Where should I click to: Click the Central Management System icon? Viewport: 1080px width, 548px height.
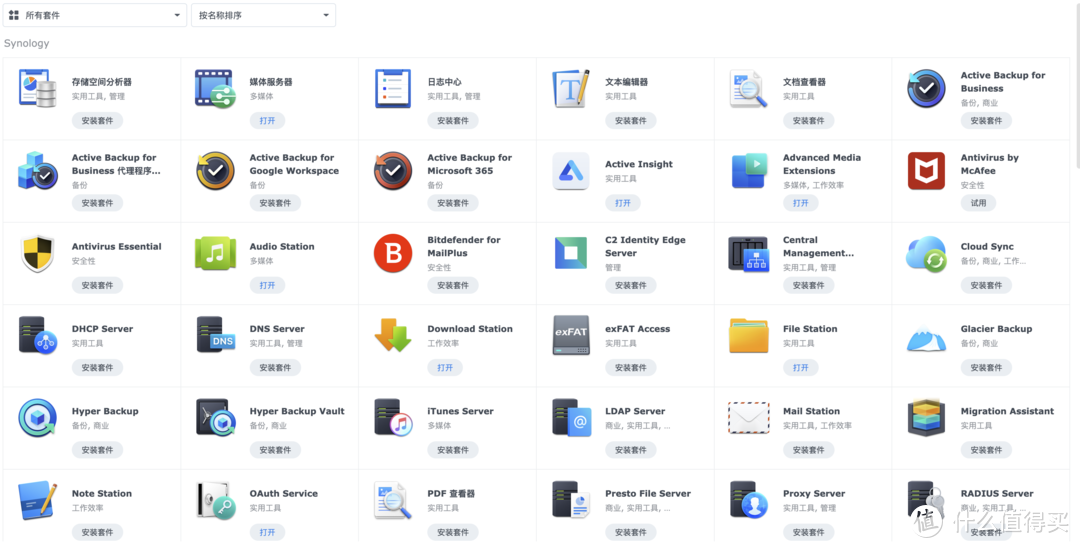tap(749, 253)
